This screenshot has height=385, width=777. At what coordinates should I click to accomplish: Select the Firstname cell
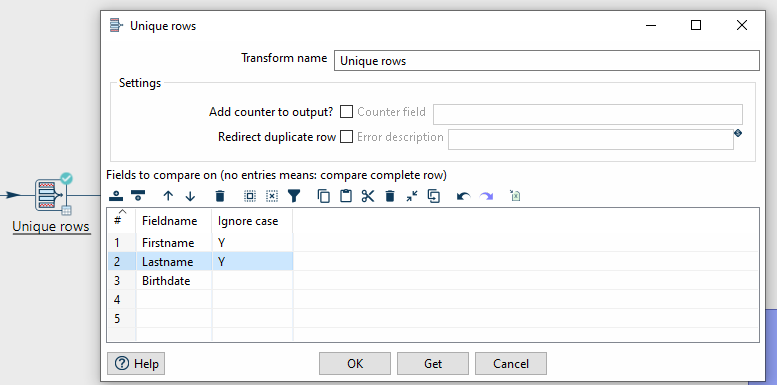click(174, 243)
